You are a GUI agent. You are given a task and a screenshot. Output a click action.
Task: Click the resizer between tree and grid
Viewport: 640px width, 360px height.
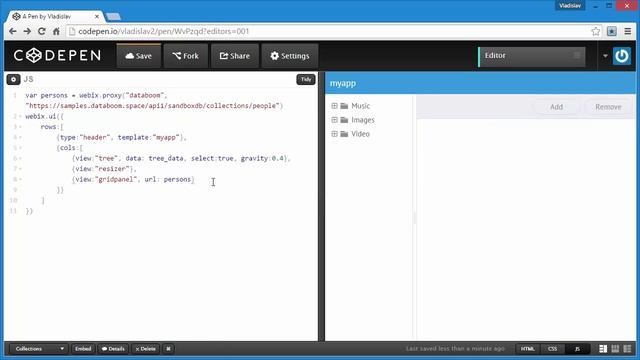(415, 217)
